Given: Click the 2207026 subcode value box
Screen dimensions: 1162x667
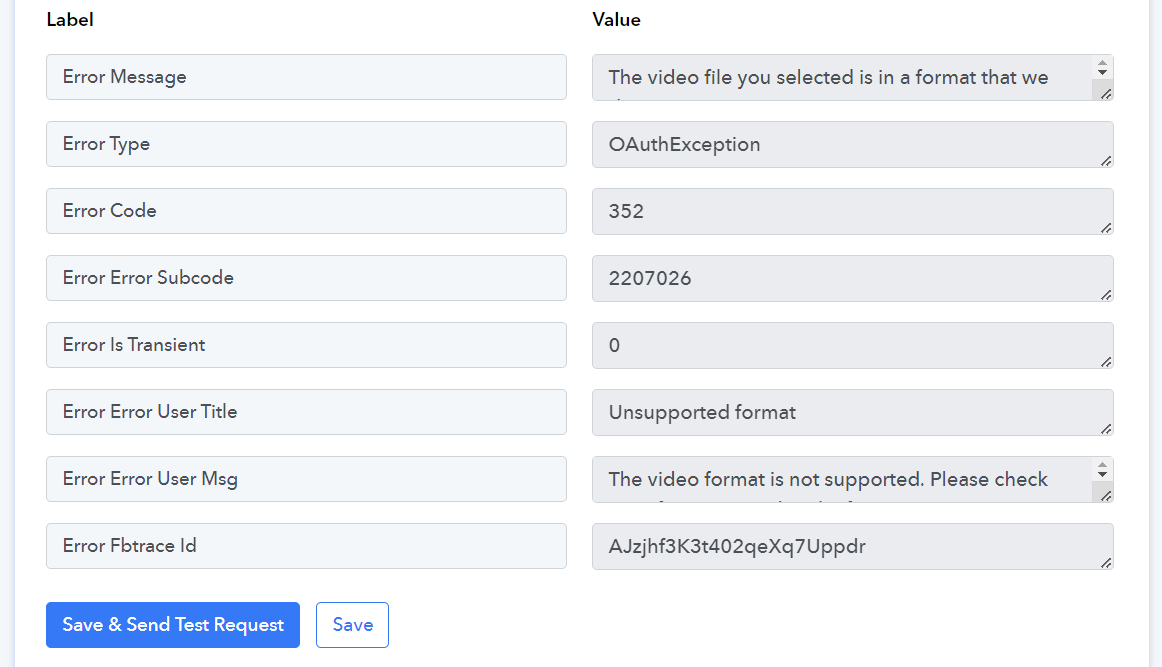Looking at the screenshot, I should click(x=852, y=279).
